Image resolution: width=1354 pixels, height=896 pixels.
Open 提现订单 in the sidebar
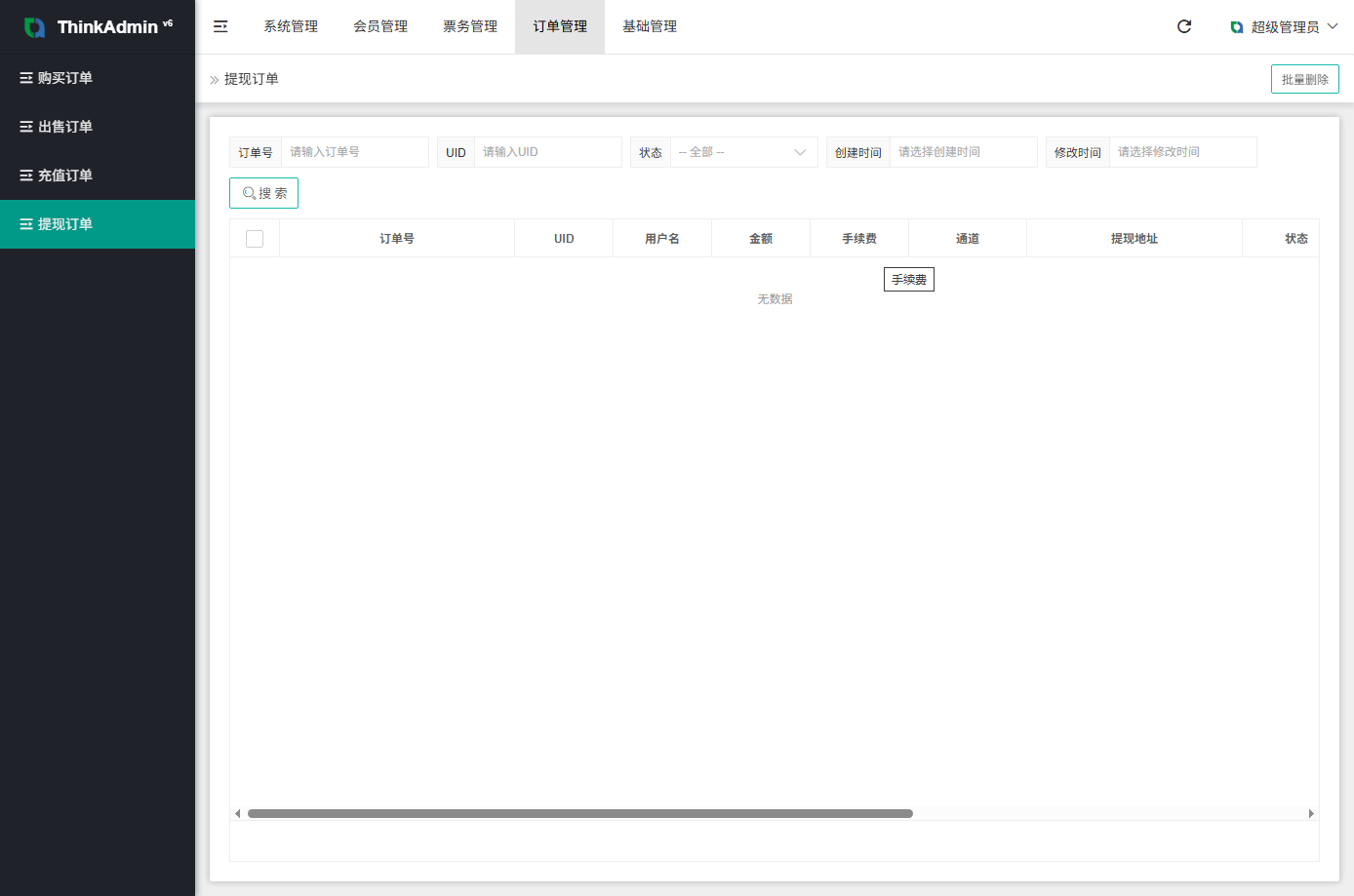click(98, 224)
